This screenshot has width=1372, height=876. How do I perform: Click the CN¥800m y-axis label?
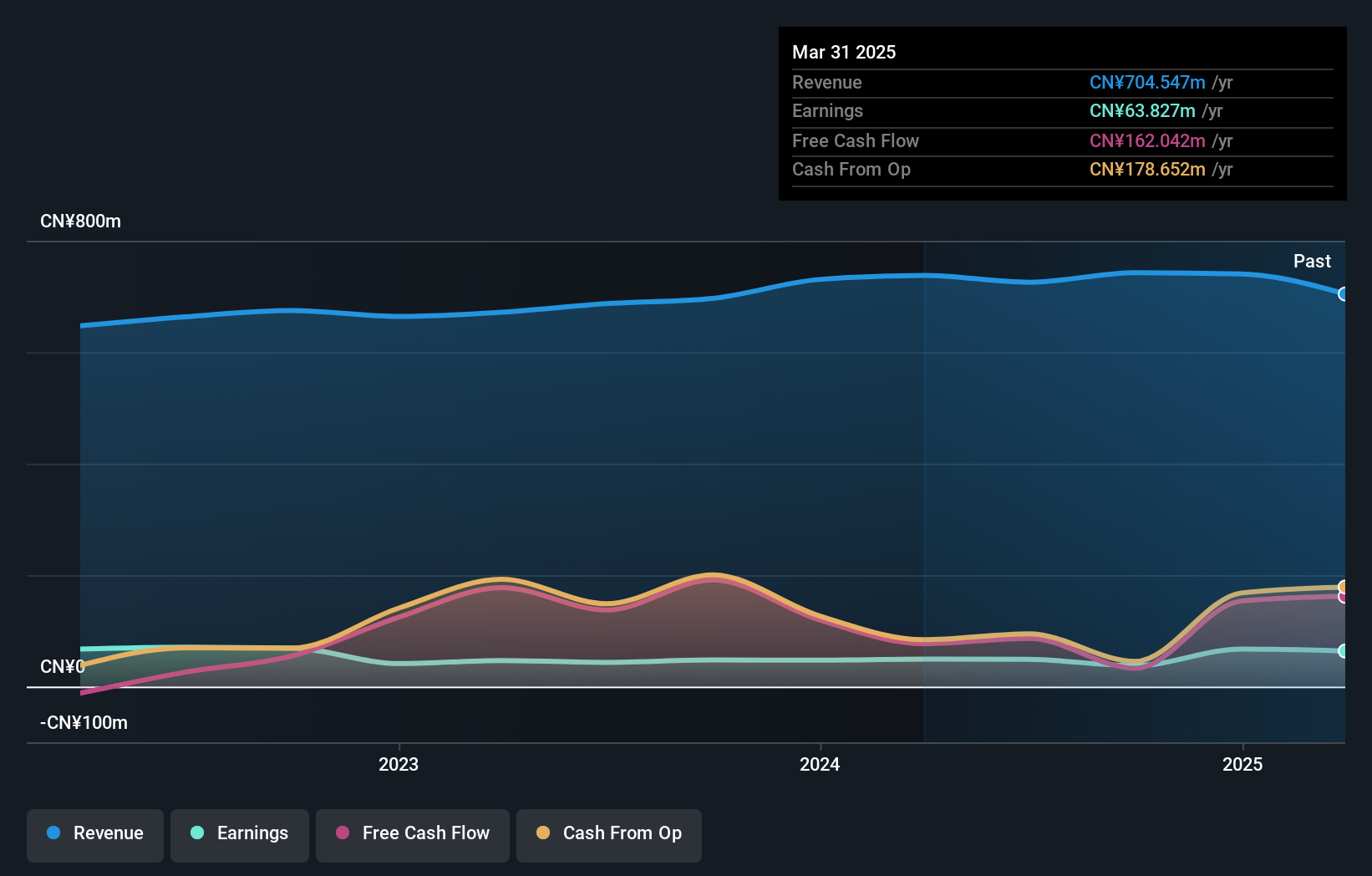(81, 222)
